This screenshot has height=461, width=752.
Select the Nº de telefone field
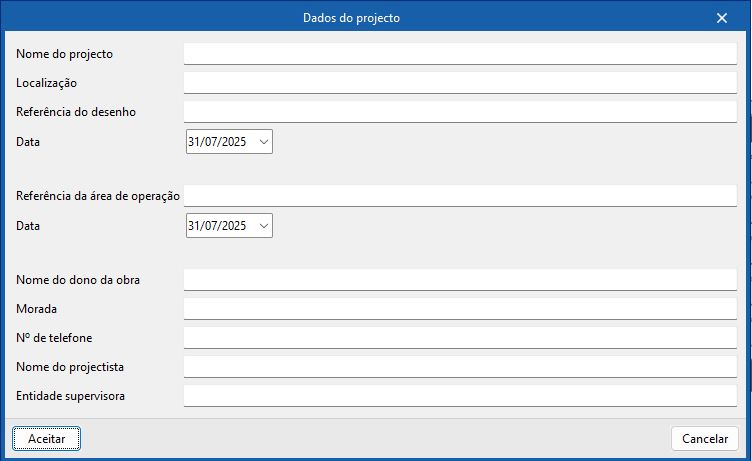(x=460, y=337)
